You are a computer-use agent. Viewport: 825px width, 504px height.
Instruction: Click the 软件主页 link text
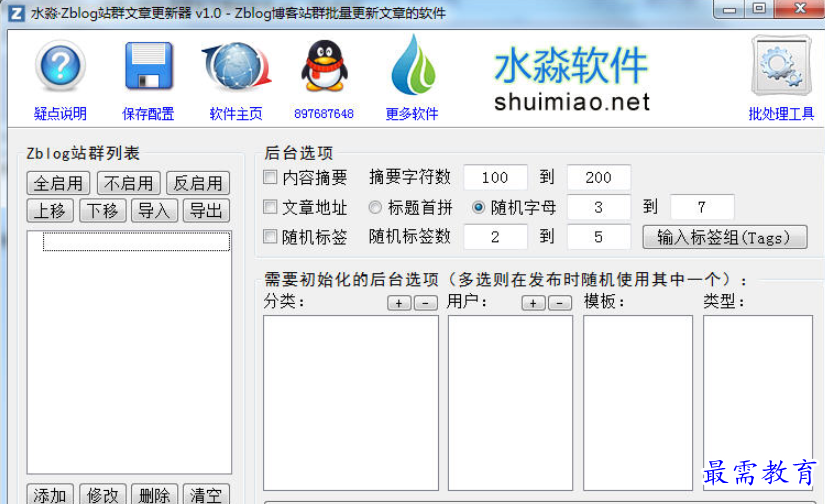pyautogui.click(x=236, y=114)
